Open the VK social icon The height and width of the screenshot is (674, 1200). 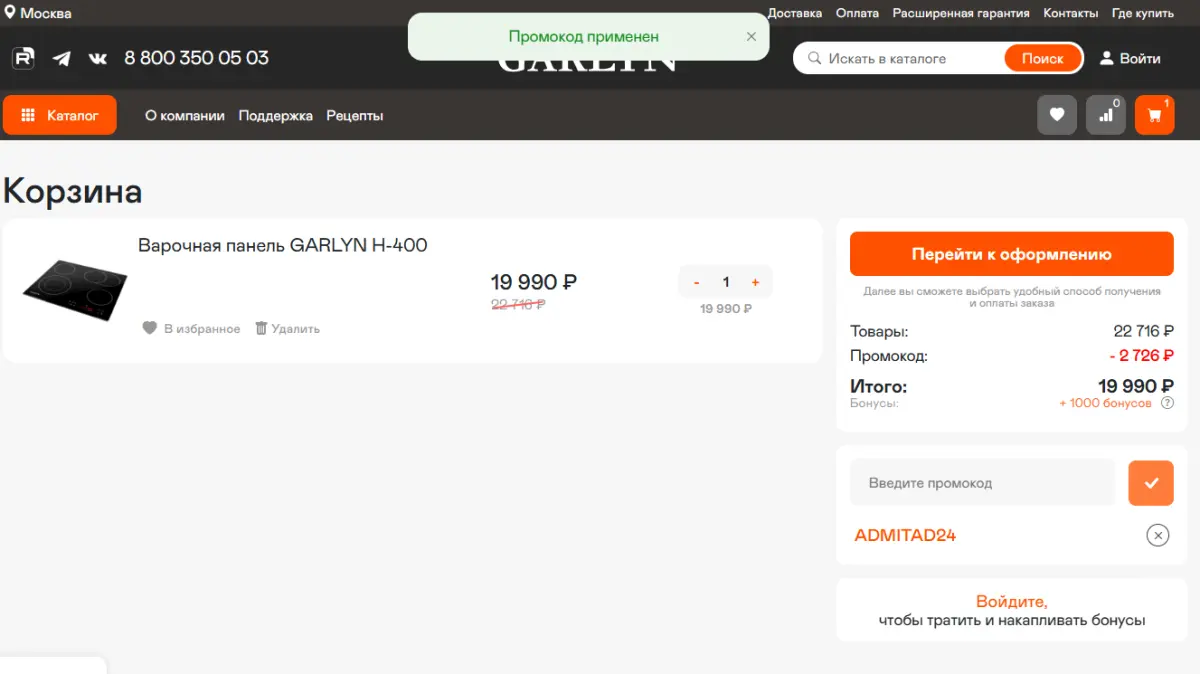click(98, 58)
